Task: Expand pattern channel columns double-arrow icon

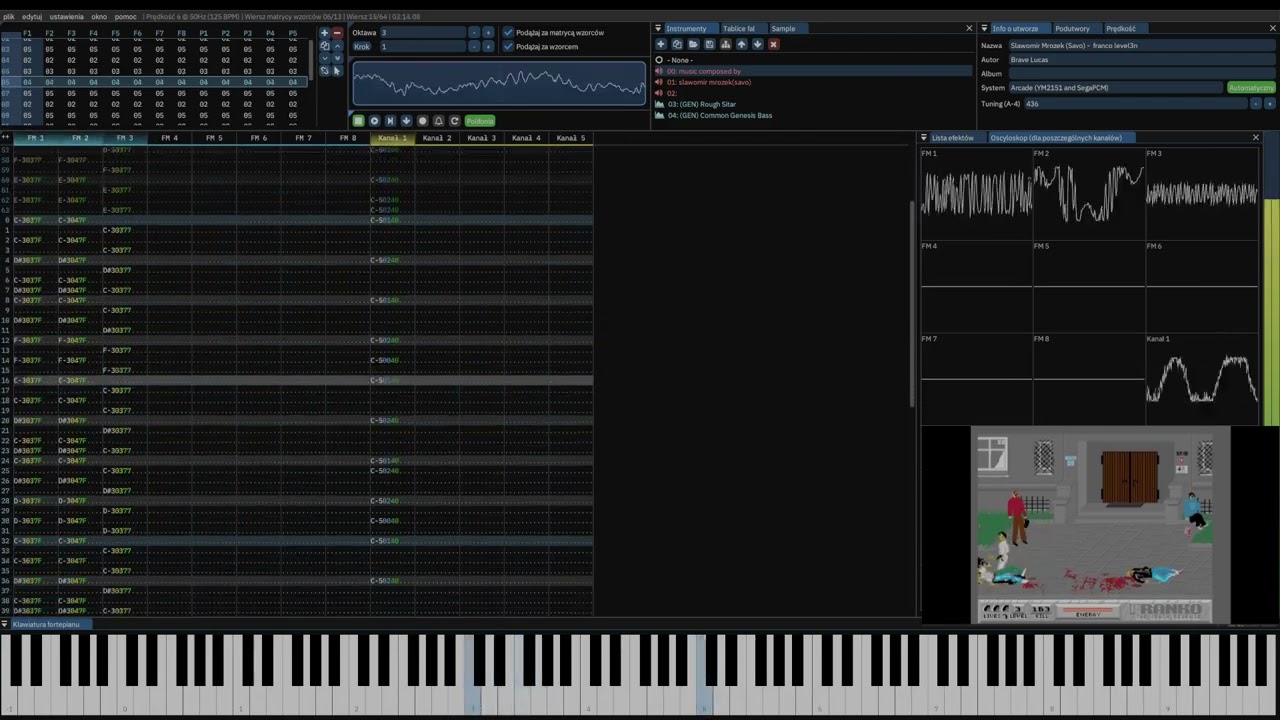Action: coord(6,137)
